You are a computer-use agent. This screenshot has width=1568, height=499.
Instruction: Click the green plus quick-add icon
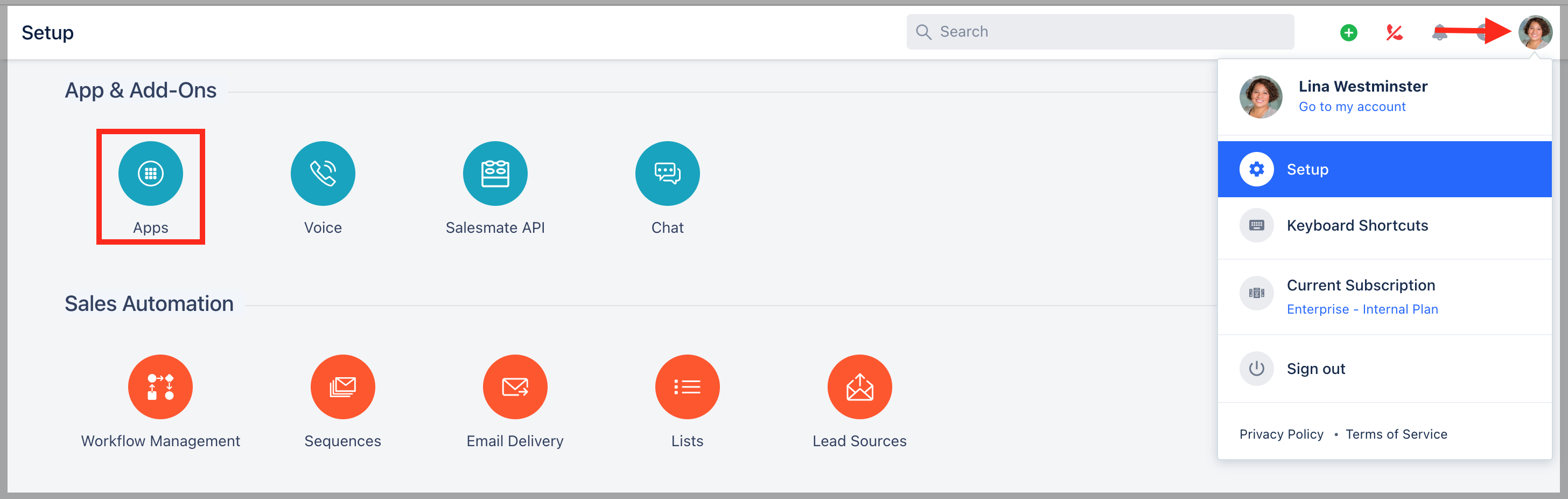pos(1348,32)
